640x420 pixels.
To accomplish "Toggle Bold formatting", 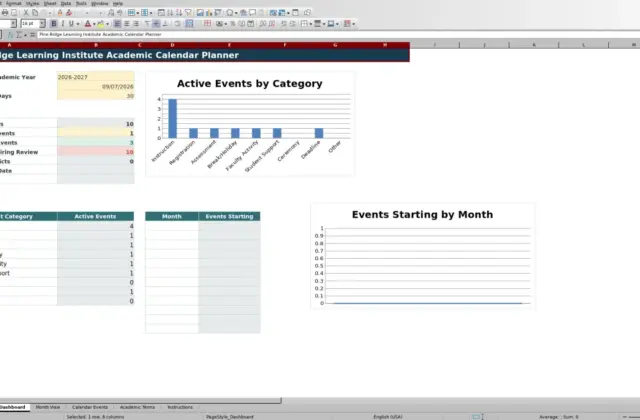I will pos(54,24).
